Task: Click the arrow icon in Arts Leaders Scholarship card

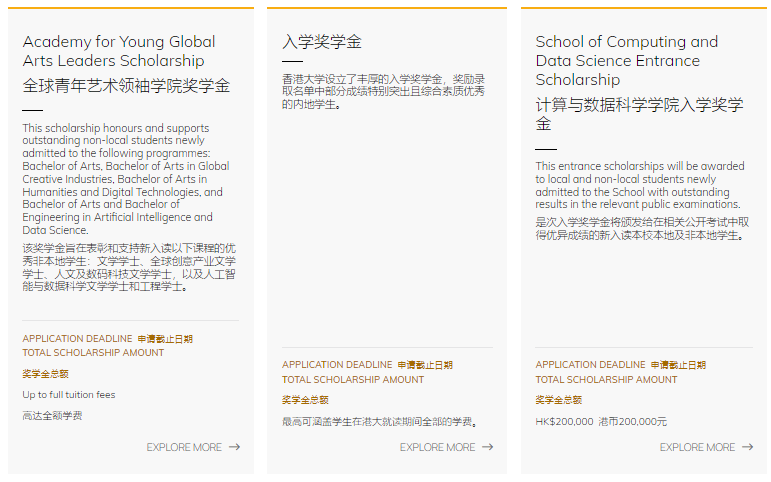Action: (x=234, y=447)
